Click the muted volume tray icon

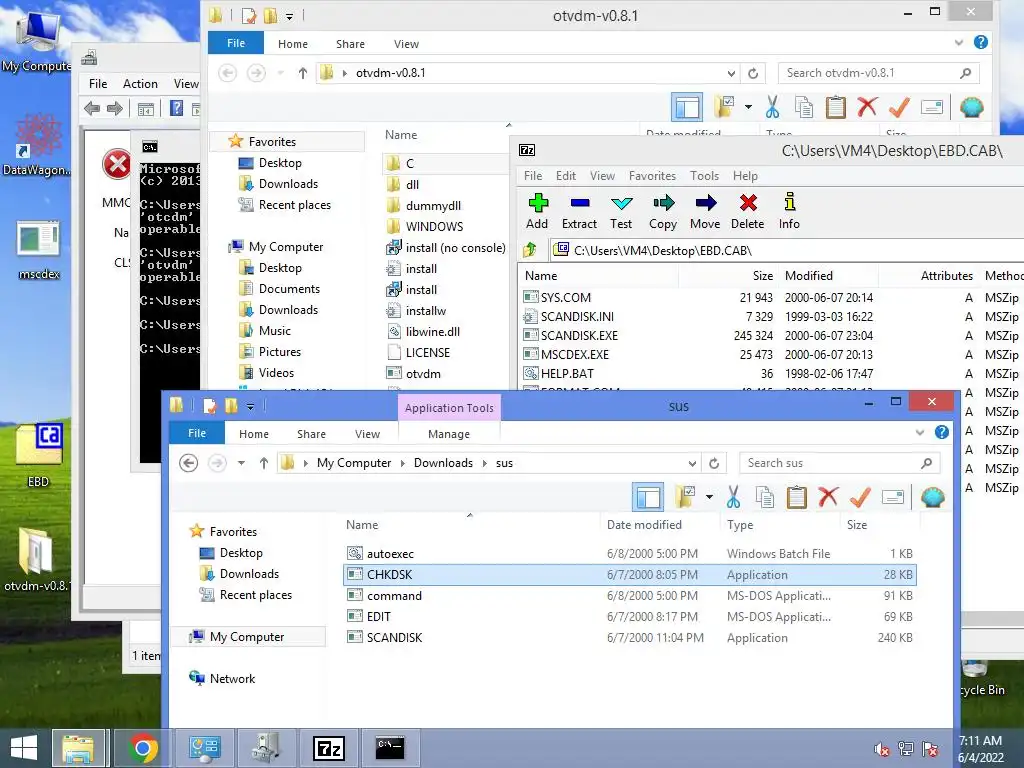click(x=882, y=749)
